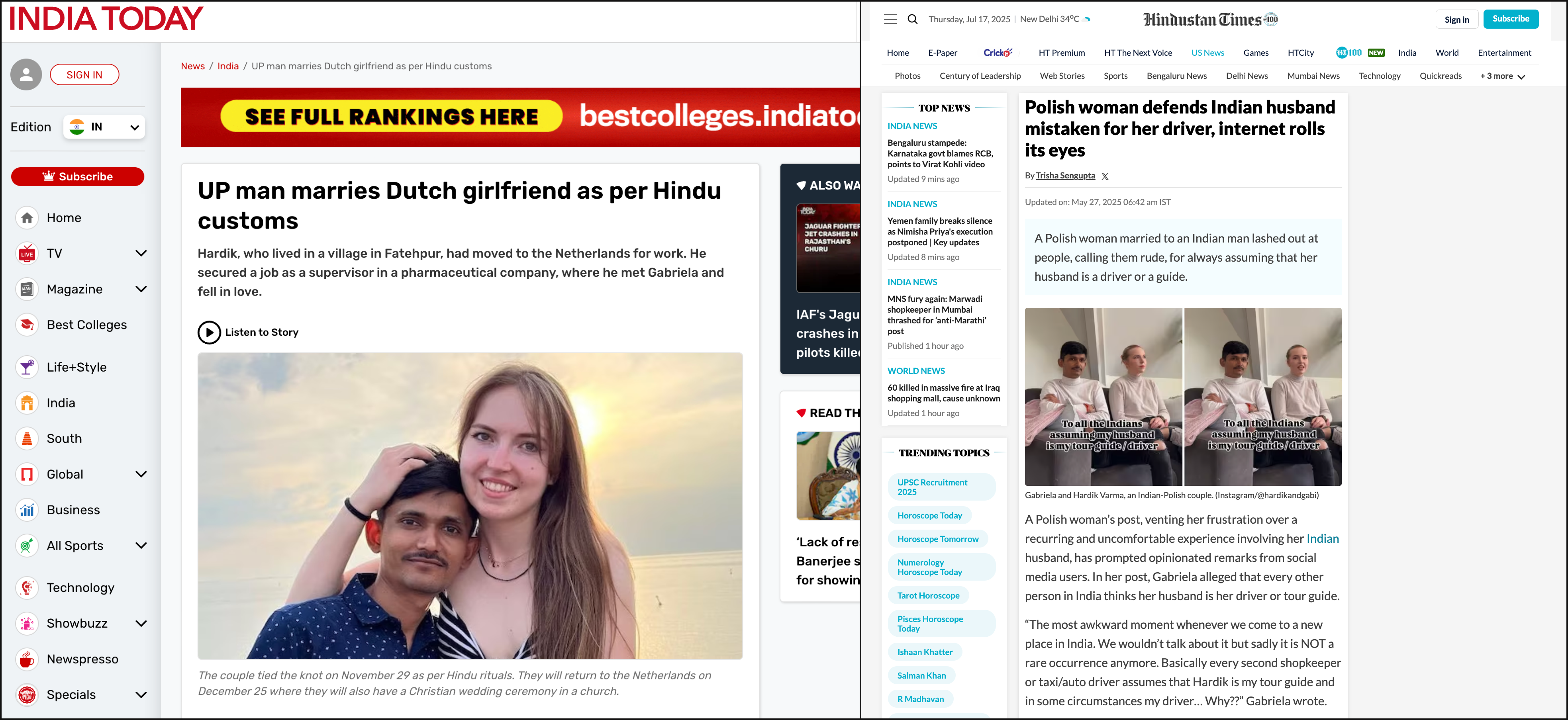Click the Home house icon in sidebar

(27, 218)
